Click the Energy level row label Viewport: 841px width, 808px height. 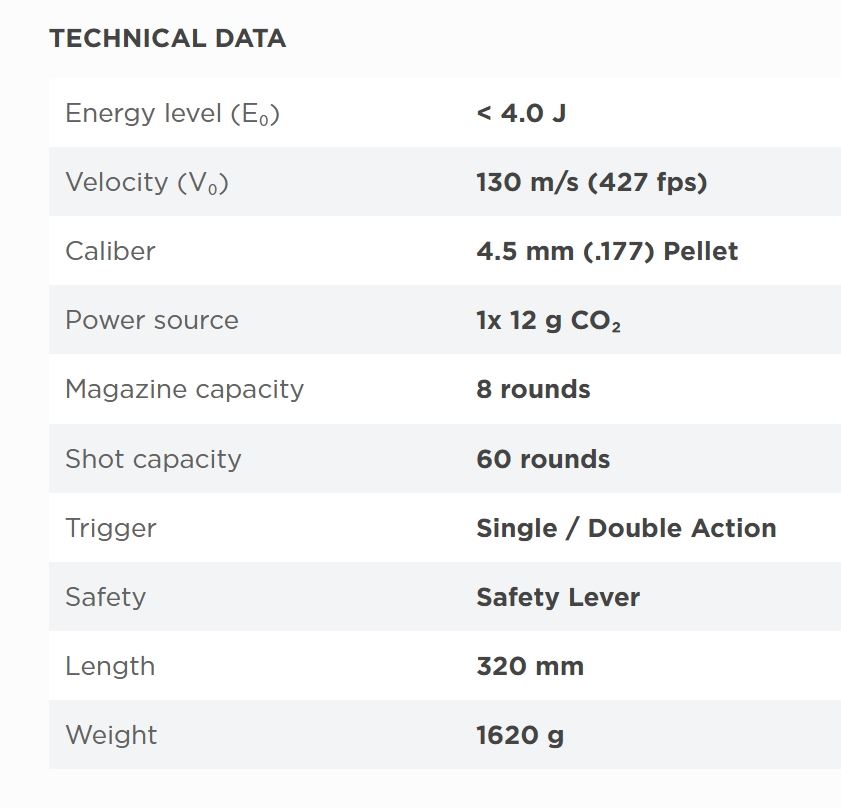[x=172, y=114]
